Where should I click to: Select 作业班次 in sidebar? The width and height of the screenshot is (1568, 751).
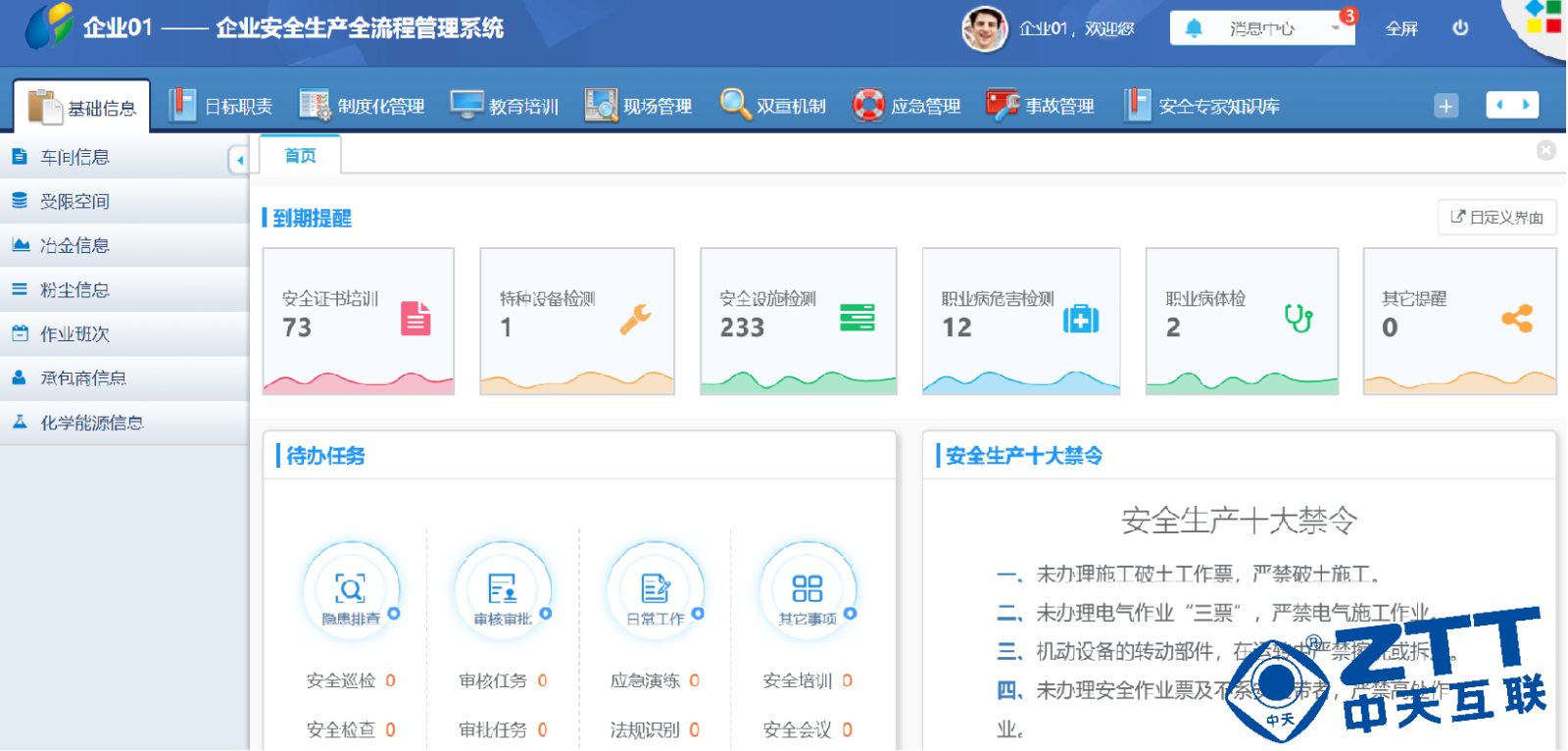[x=123, y=334]
